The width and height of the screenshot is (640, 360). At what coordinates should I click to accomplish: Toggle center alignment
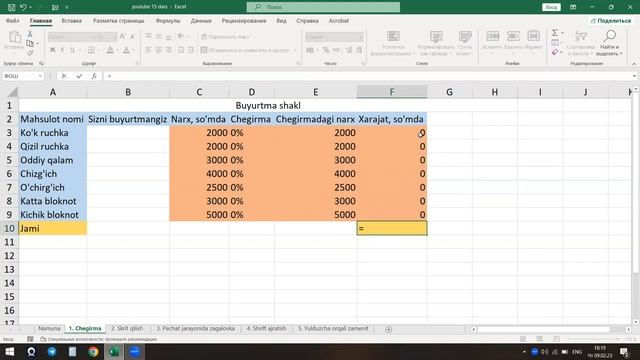[159, 50]
